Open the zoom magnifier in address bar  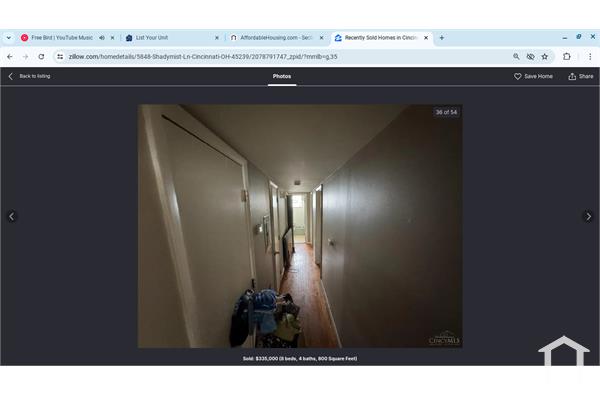(x=516, y=57)
